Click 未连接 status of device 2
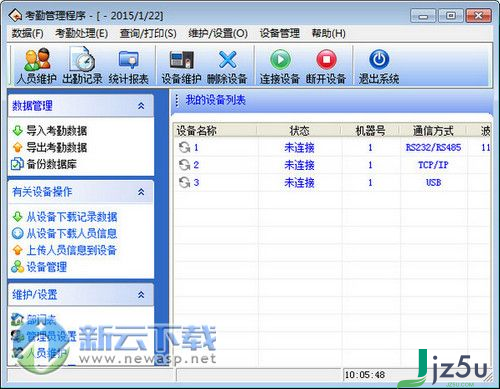This screenshot has height=389, width=500. point(299,165)
